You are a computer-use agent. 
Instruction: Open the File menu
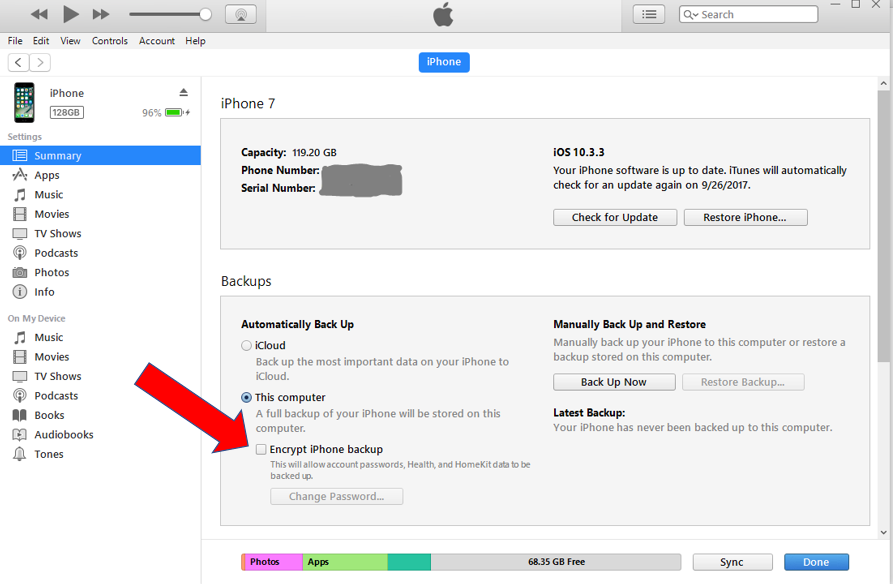(15, 41)
